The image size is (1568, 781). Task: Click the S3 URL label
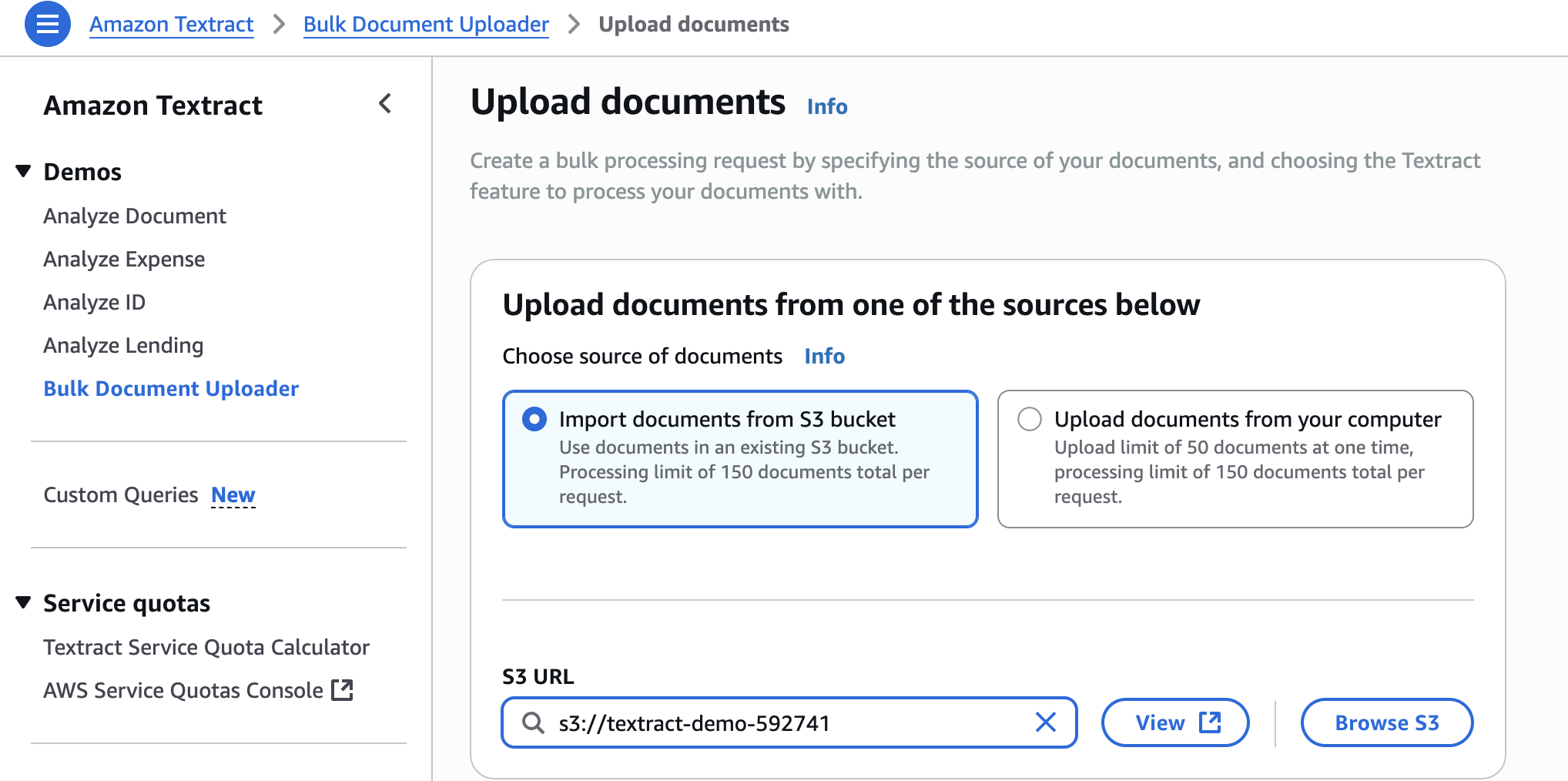tap(538, 676)
